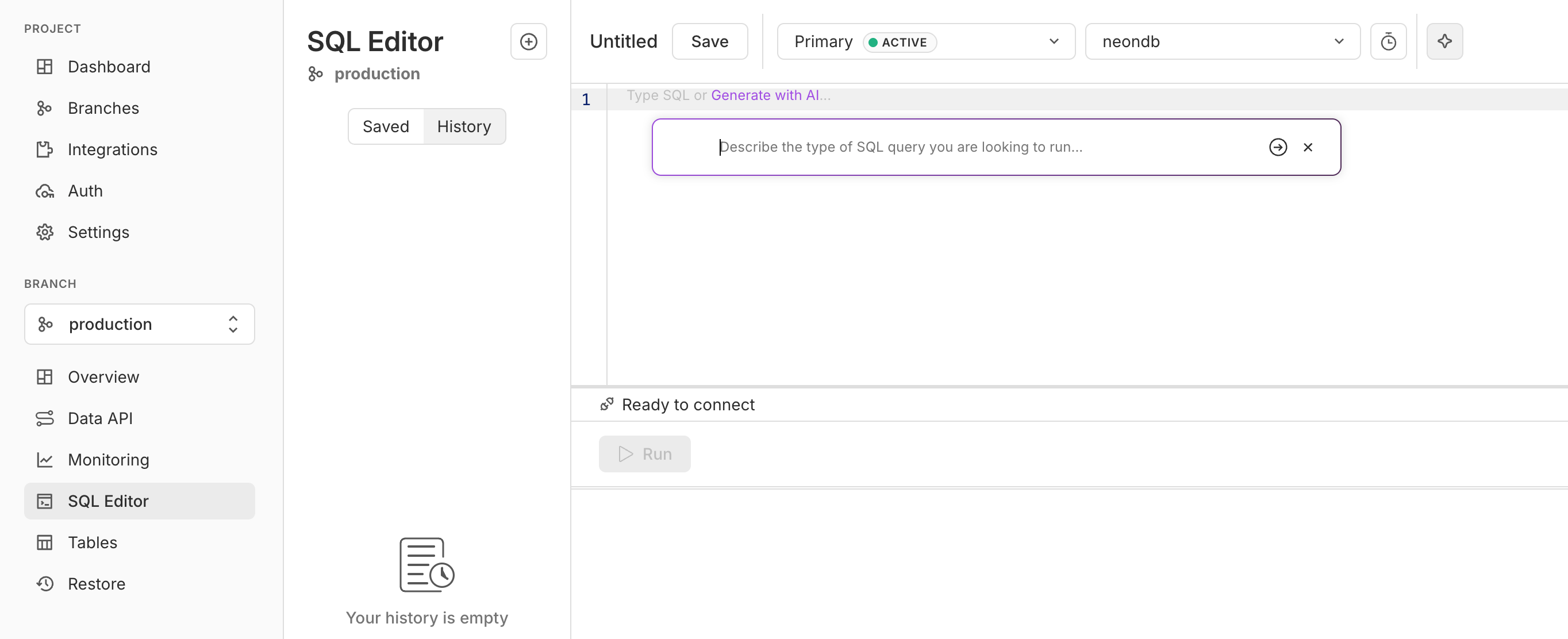Switch to the History tab

pyautogui.click(x=464, y=126)
